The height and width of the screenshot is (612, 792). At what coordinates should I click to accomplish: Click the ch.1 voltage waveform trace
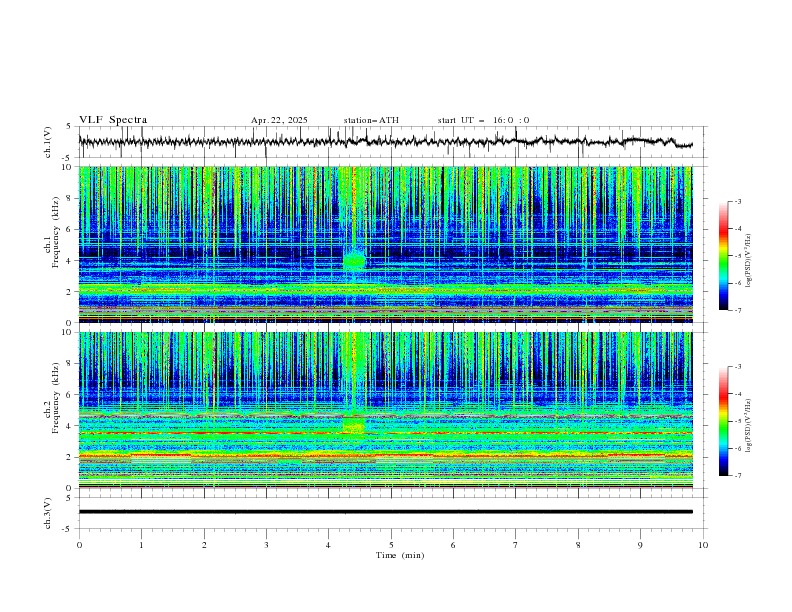pos(385,141)
